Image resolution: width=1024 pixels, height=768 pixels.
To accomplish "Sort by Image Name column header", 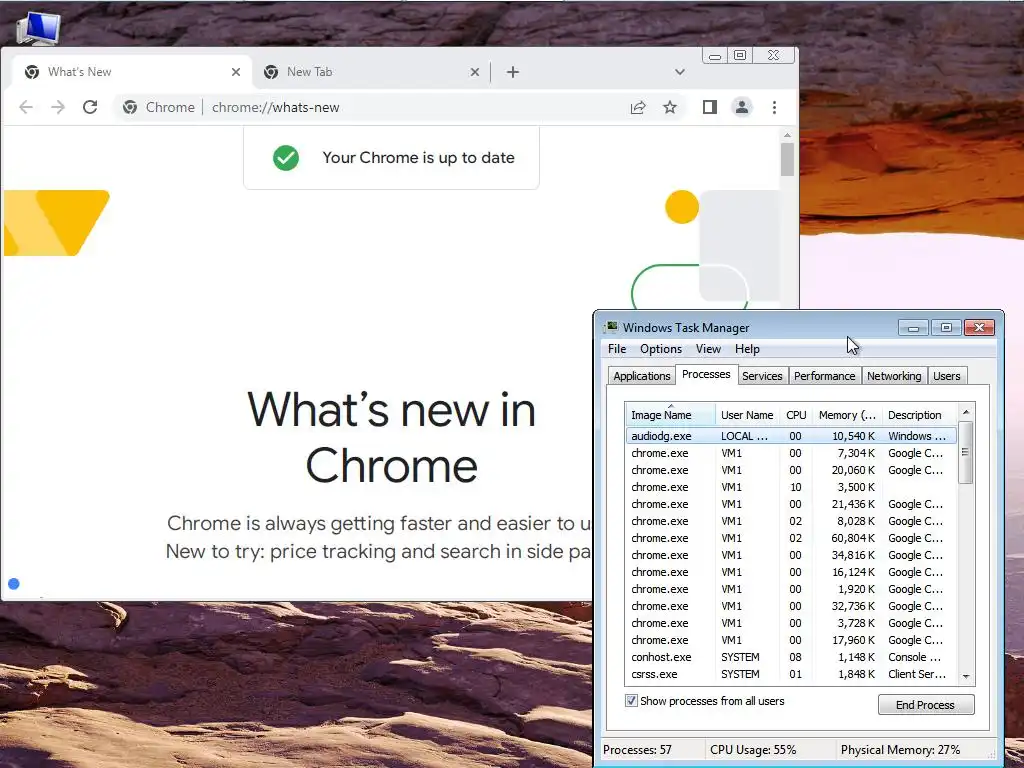I will point(670,415).
